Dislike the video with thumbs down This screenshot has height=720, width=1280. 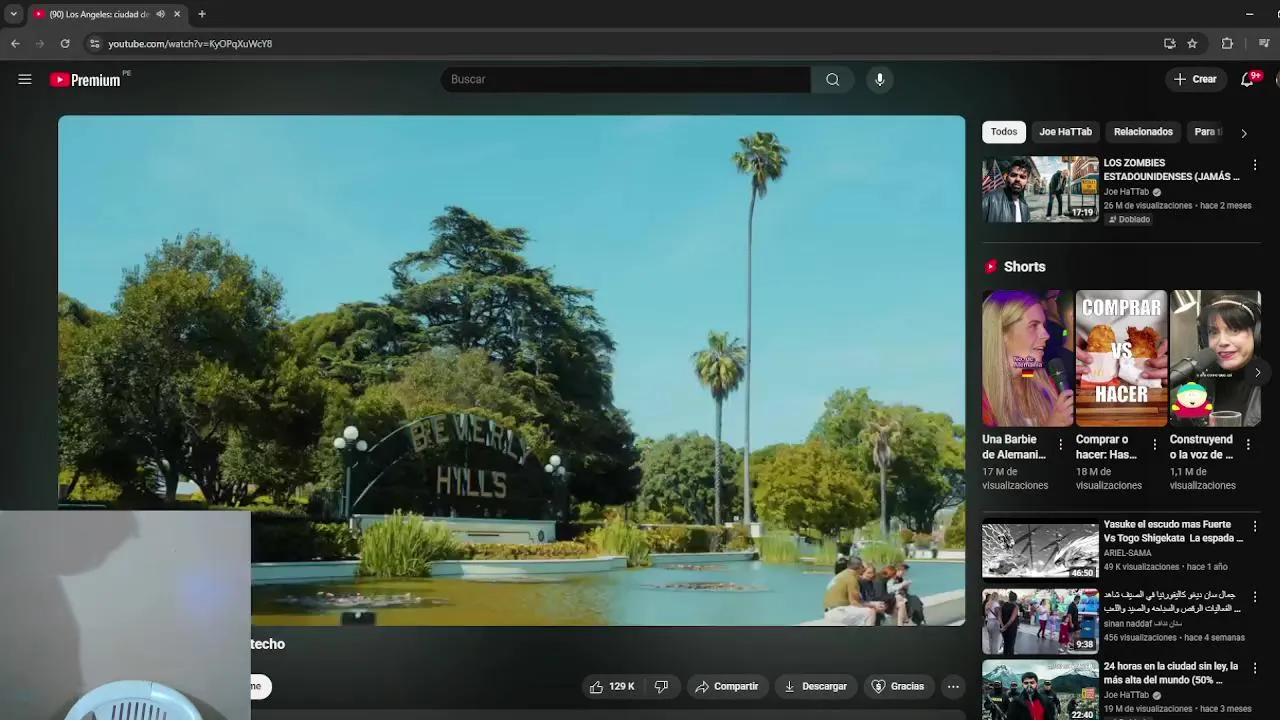click(661, 686)
